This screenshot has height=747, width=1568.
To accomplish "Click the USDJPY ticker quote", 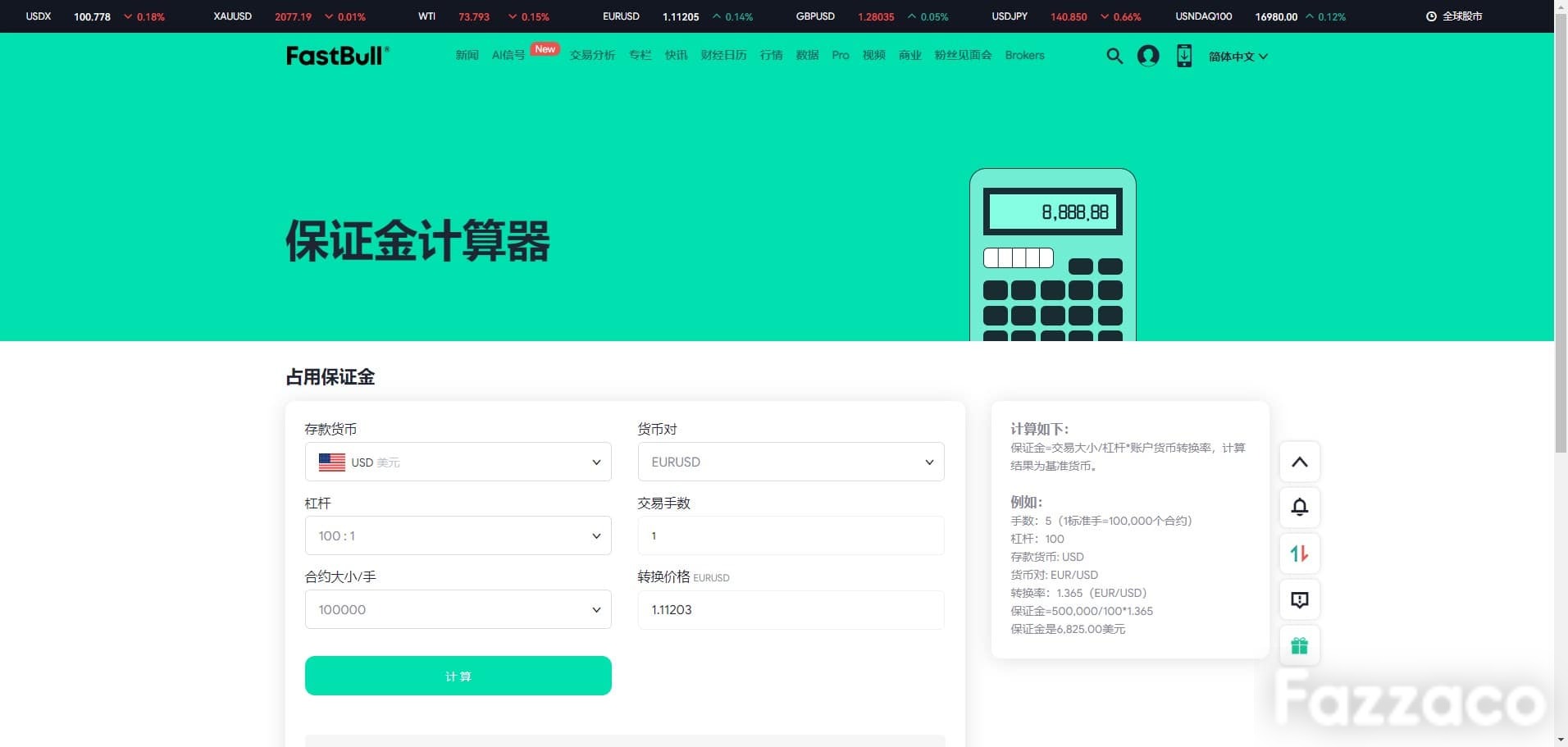I will tap(1066, 16).
